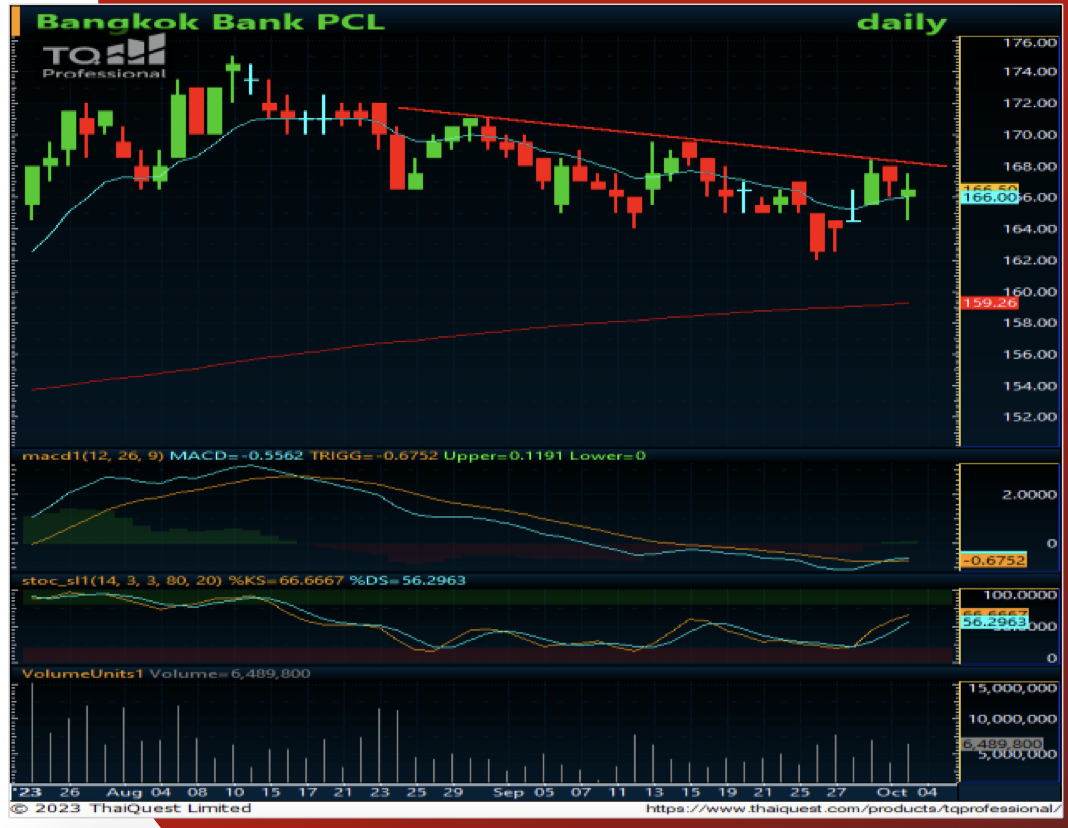Open the thaiquest.com tqprofessional URL
The height and width of the screenshot is (828, 1068).
pos(853,808)
